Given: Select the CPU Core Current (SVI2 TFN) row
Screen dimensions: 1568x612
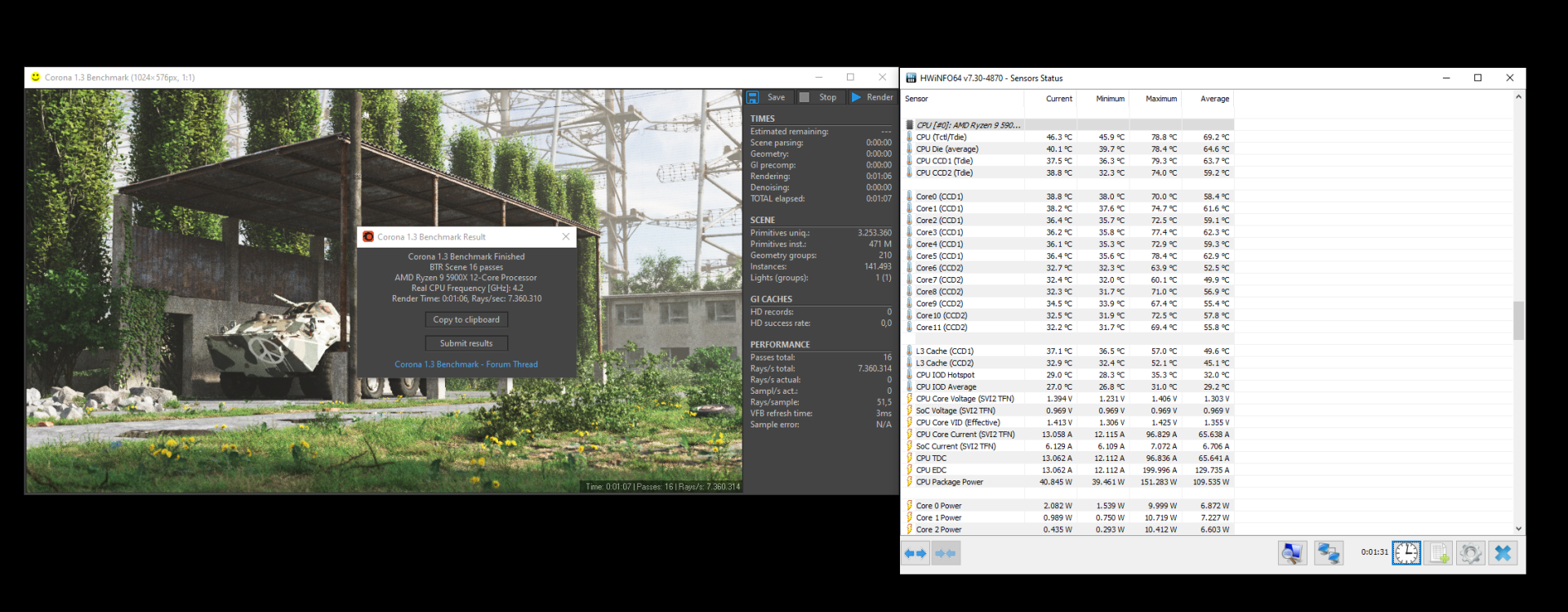Looking at the screenshot, I should pyautogui.click(x=1067, y=435).
